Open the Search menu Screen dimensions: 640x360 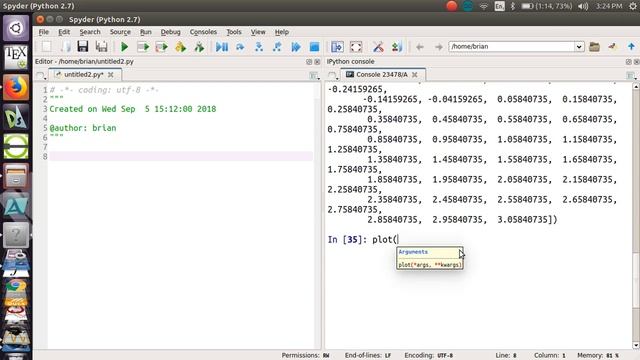coord(90,32)
